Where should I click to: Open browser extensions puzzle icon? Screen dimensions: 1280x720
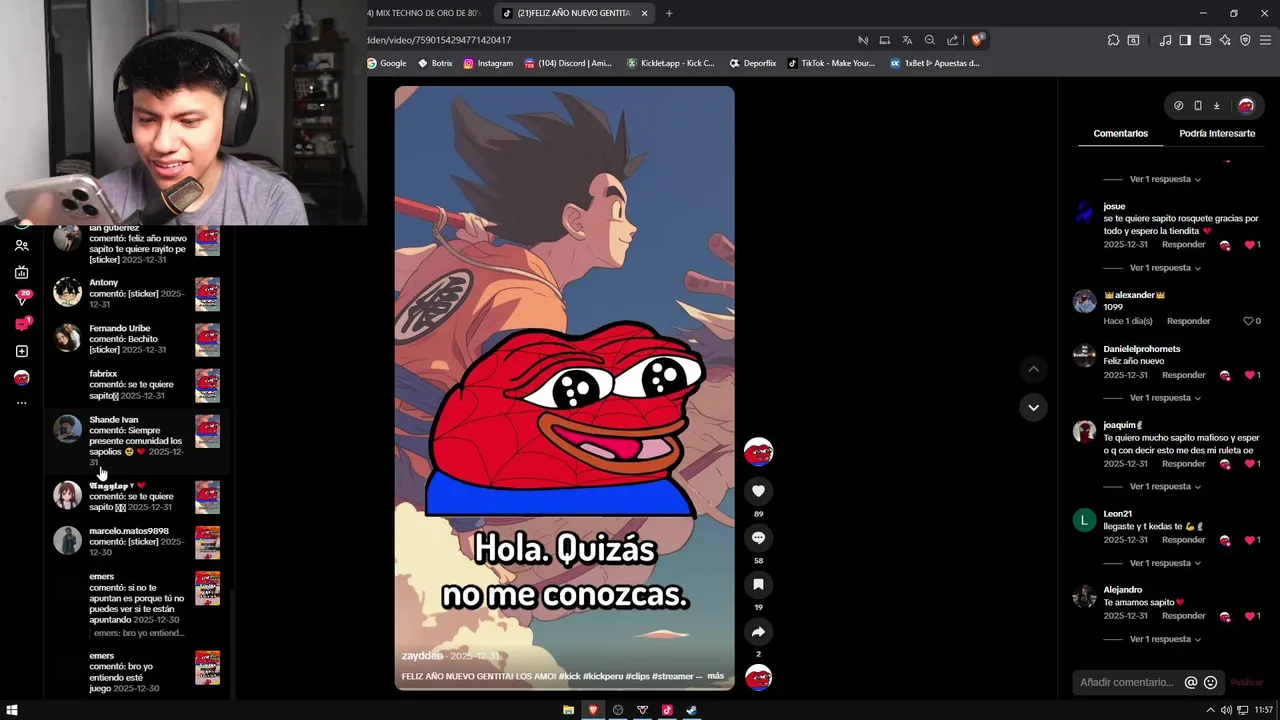pyautogui.click(x=1113, y=40)
